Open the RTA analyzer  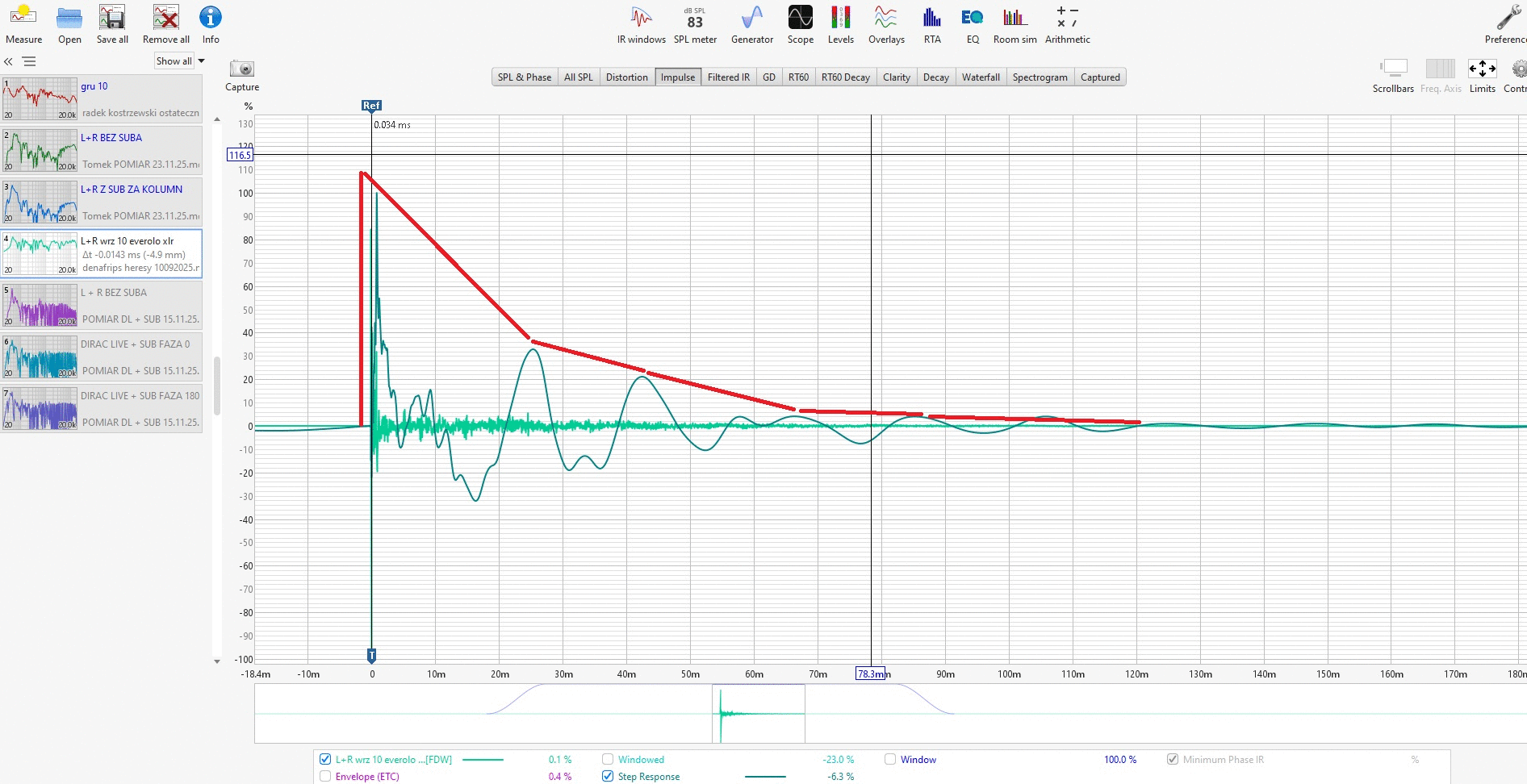click(932, 25)
